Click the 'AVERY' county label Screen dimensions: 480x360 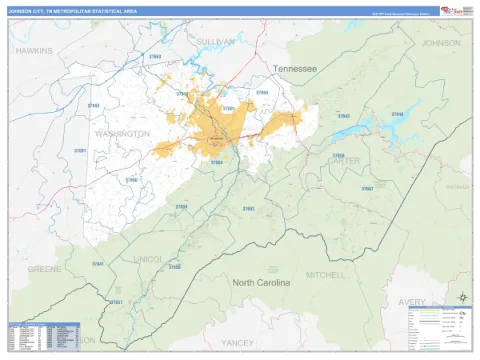coord(412,302)
